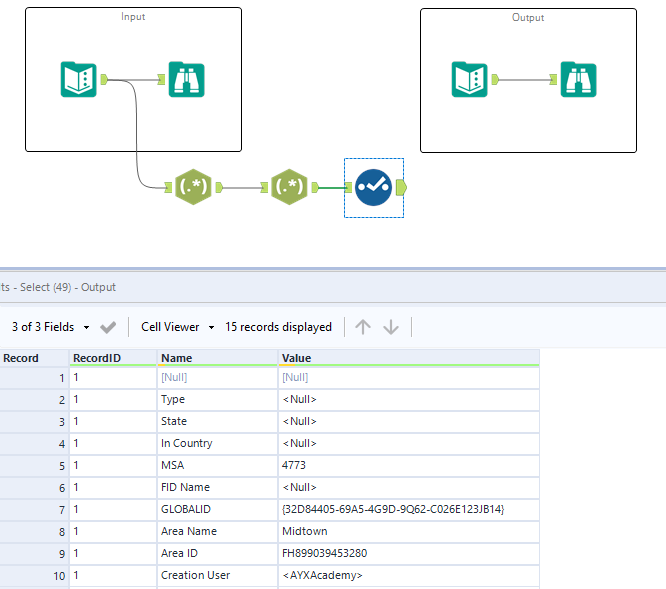Click the first RegEx tool on canvas
Screen dimensions: 666x589
[x=194, y=186]
